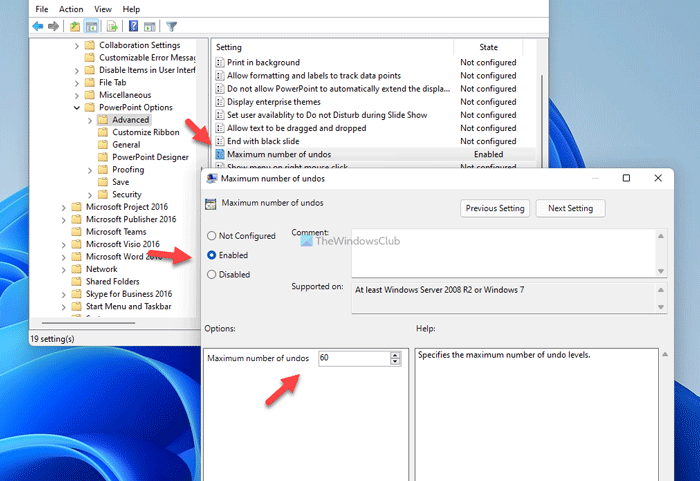
Task: Click the policy icon of Display enterprise themes
Action: click(x=220, y=102)
